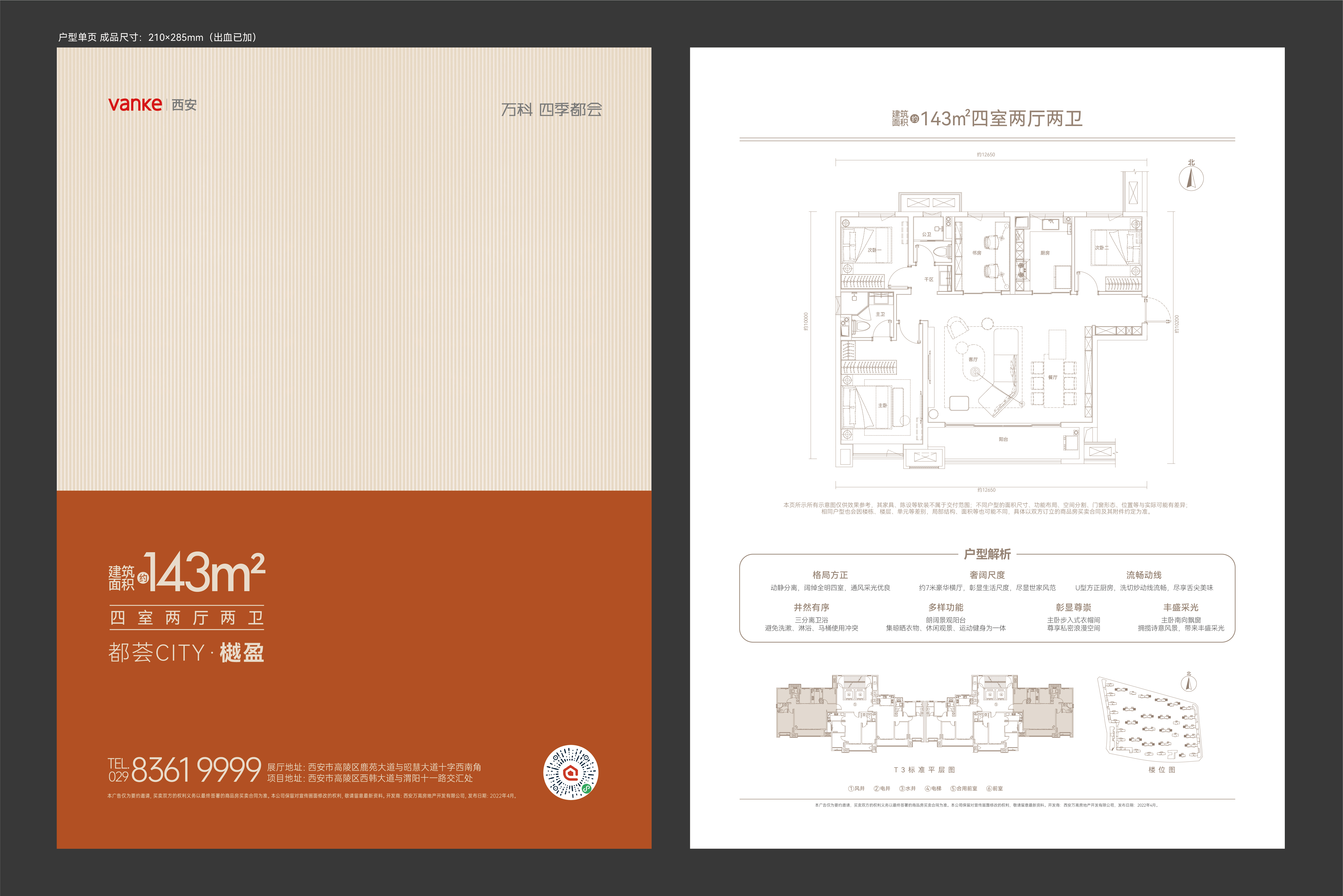This screenshot has height=896, width=1343.
Task: Click the '⑥前室' legend entry
Action: pos(995,789)
